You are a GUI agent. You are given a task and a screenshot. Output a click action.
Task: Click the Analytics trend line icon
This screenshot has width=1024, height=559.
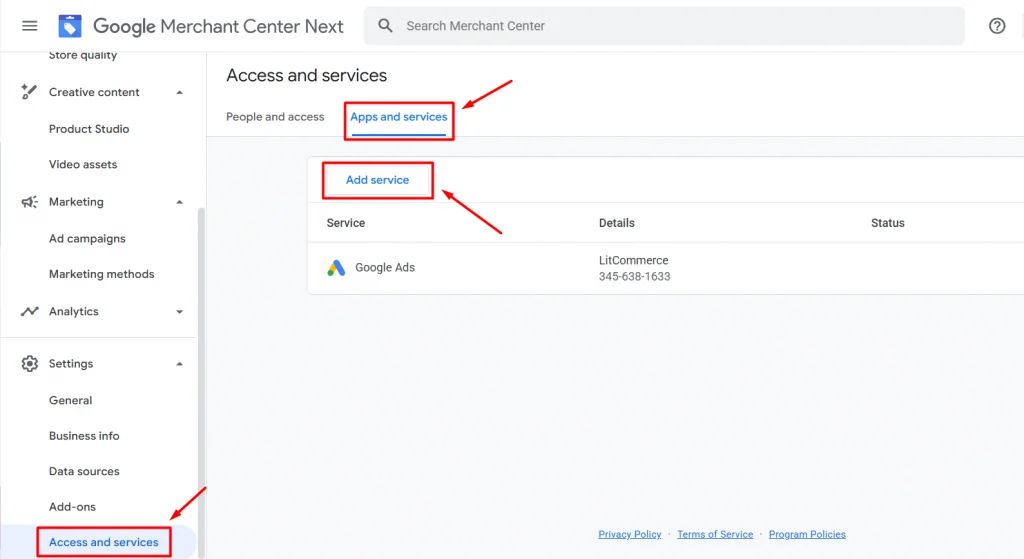pyautogui.click(x=29, y=311)
